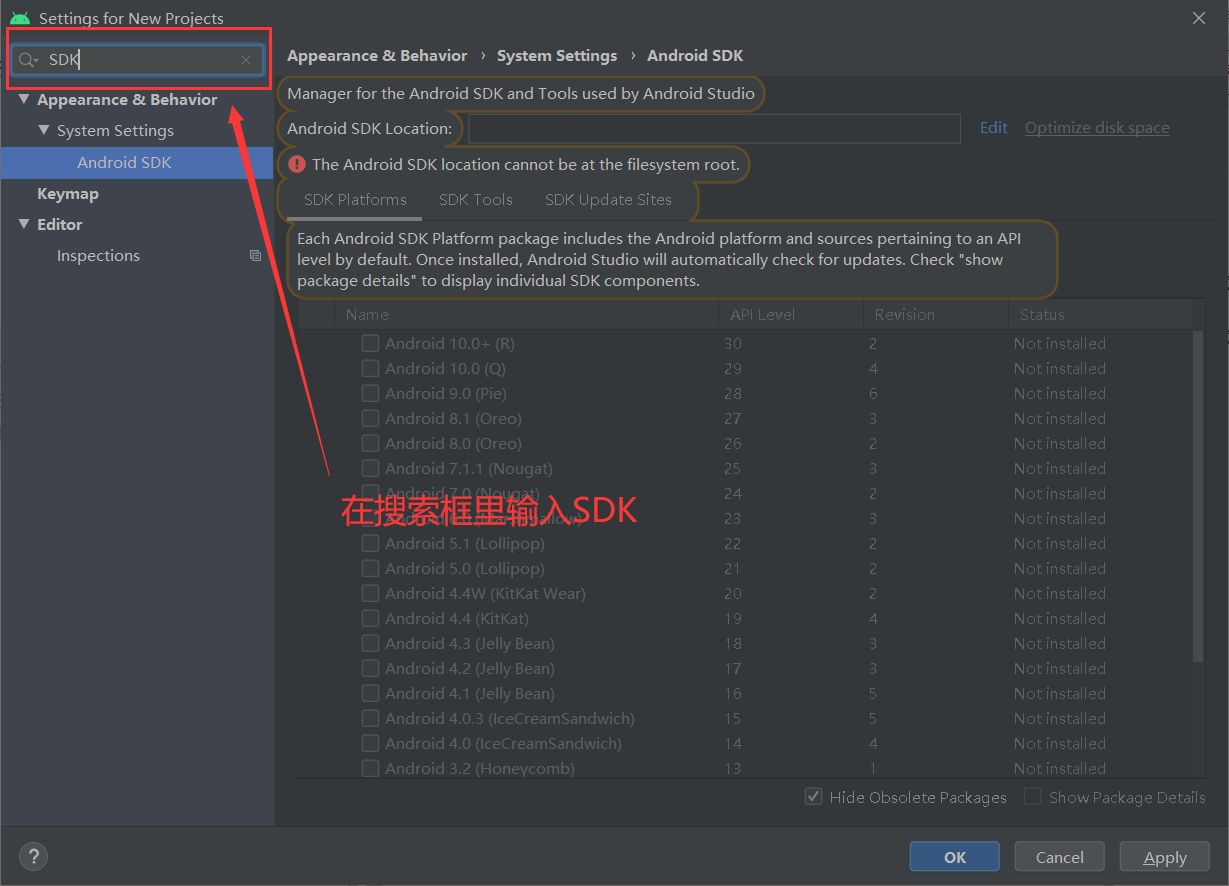Check the Android 8.0 (Oreo) checkbox
Viewport: 1229px width, 886px height.
click(x=370, y=443)
